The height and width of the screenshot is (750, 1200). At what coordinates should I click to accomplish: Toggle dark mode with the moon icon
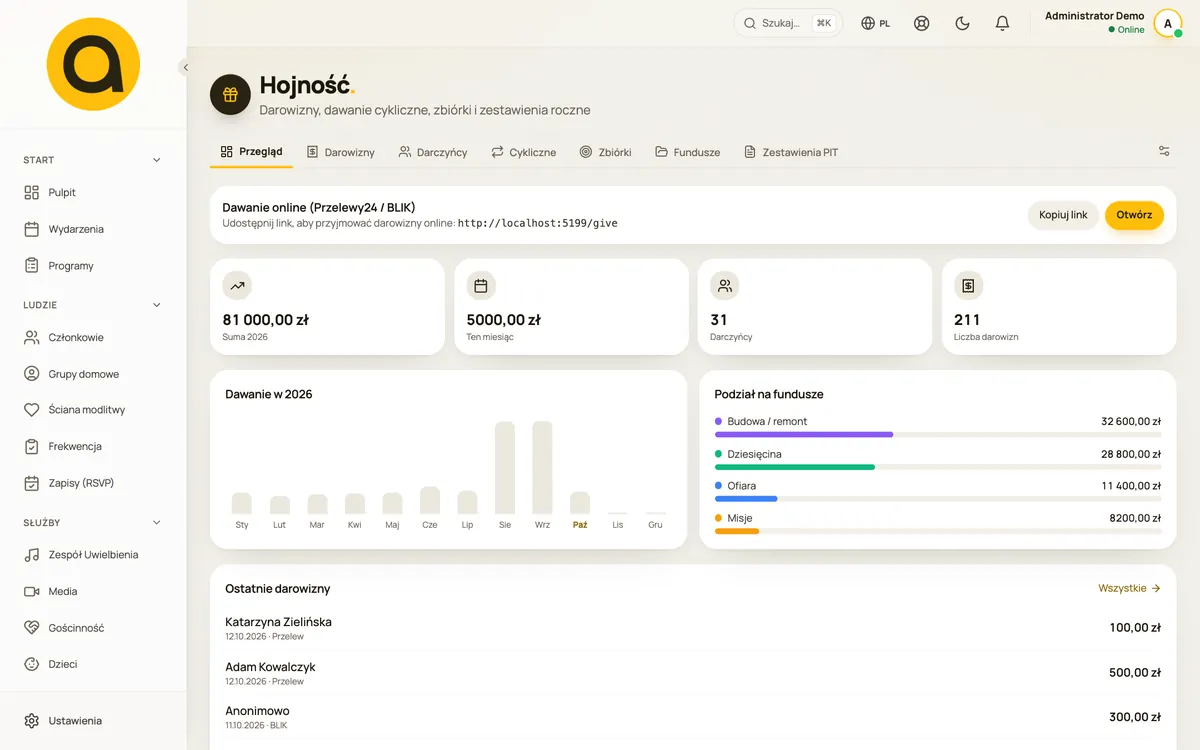point(963,23)
